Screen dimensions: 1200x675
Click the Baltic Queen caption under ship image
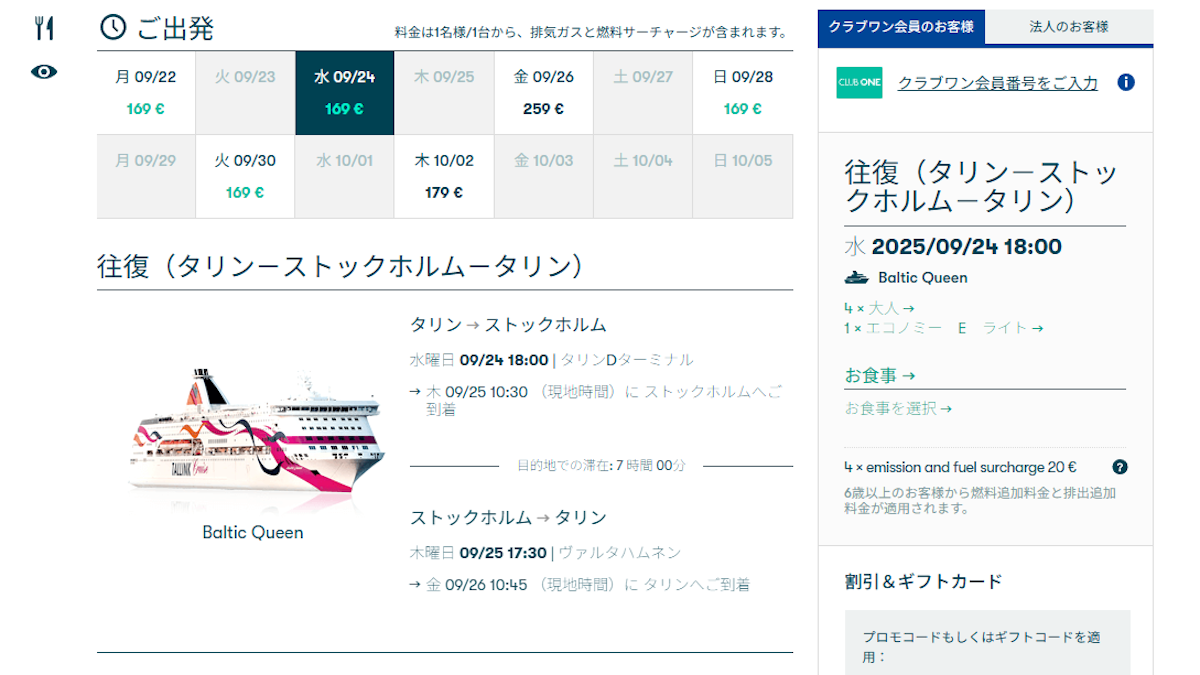pyautogui.click(x=253, y=532)
